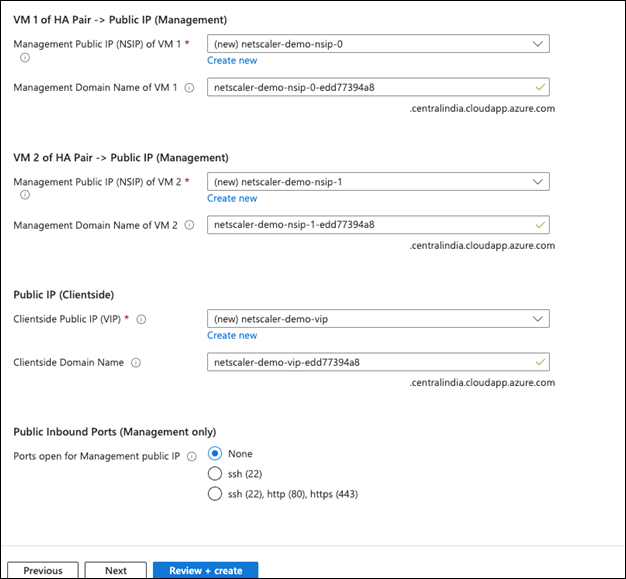Select ssh, http, https ports option

[x=215, y=494]
